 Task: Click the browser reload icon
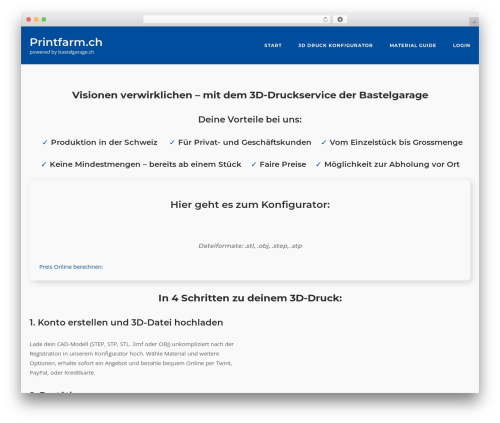click(x=325, y=20)
